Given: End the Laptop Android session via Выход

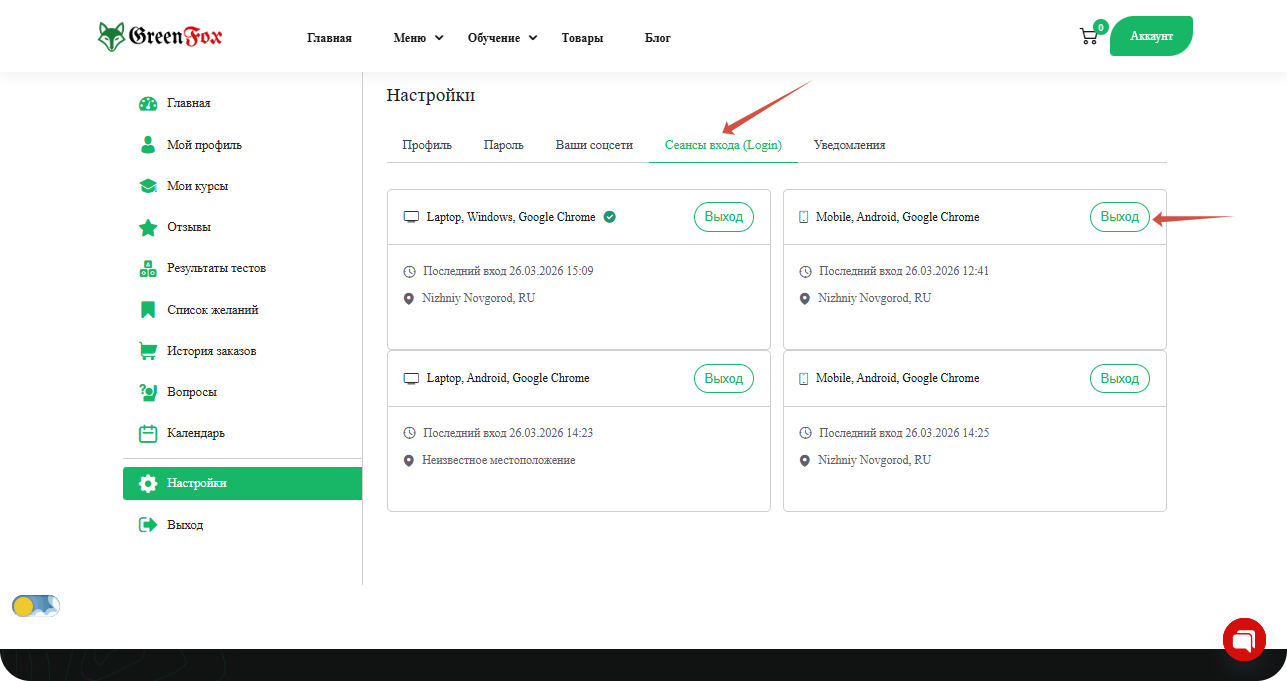Looking at the screenshot, I should point(723,379).
